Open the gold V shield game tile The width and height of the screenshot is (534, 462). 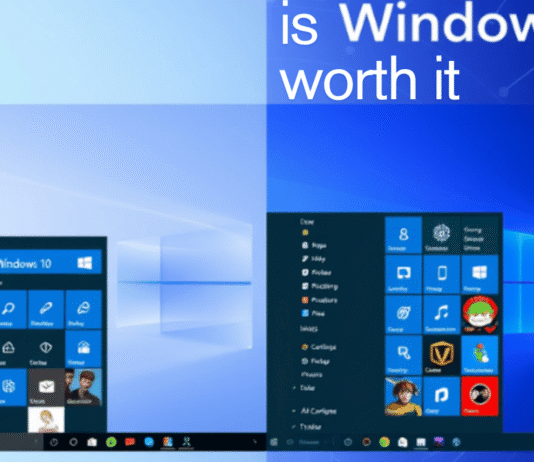(x=441, y=355)
